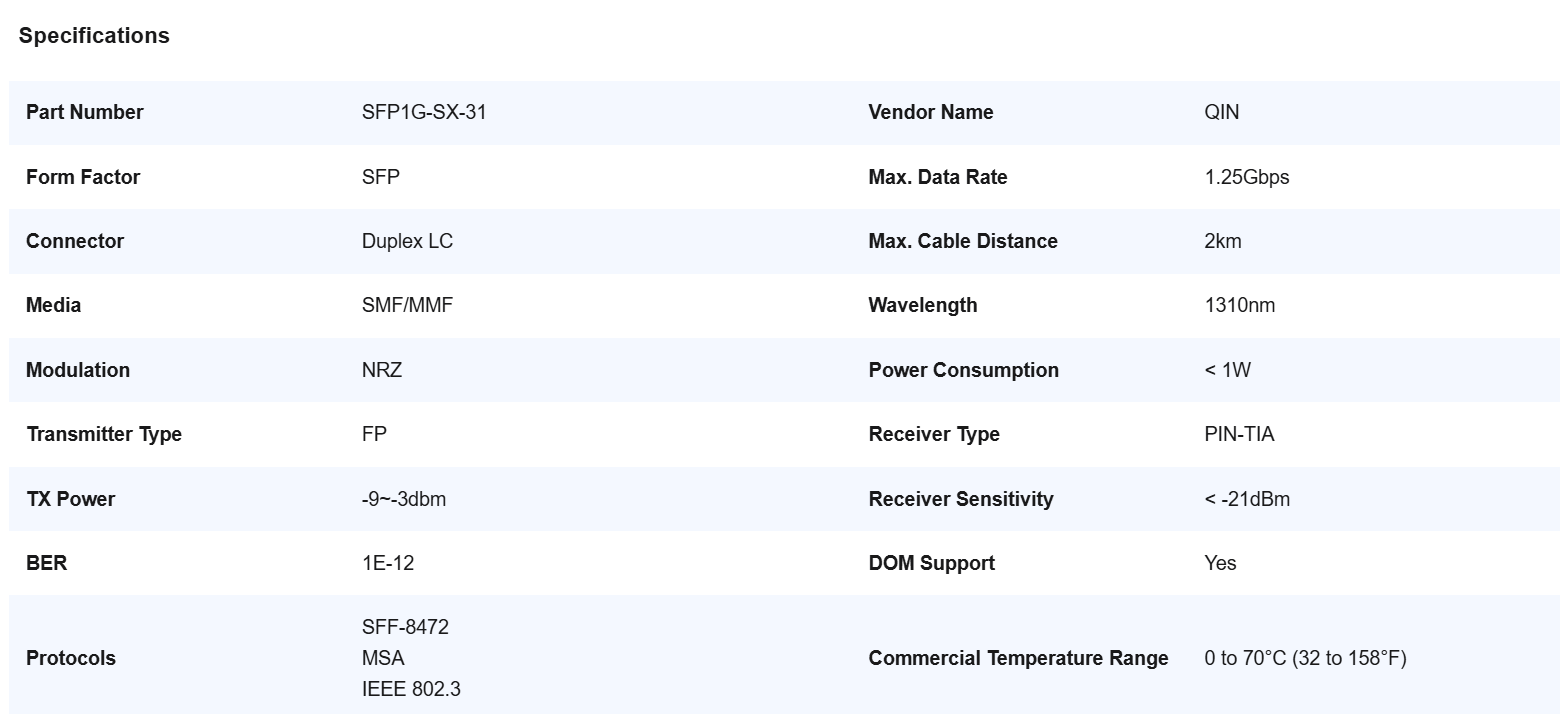This screenshot has width=1560, height=714.
Task: Click the SFP1G-SX-31 part number value
Action: click(424, 112)
